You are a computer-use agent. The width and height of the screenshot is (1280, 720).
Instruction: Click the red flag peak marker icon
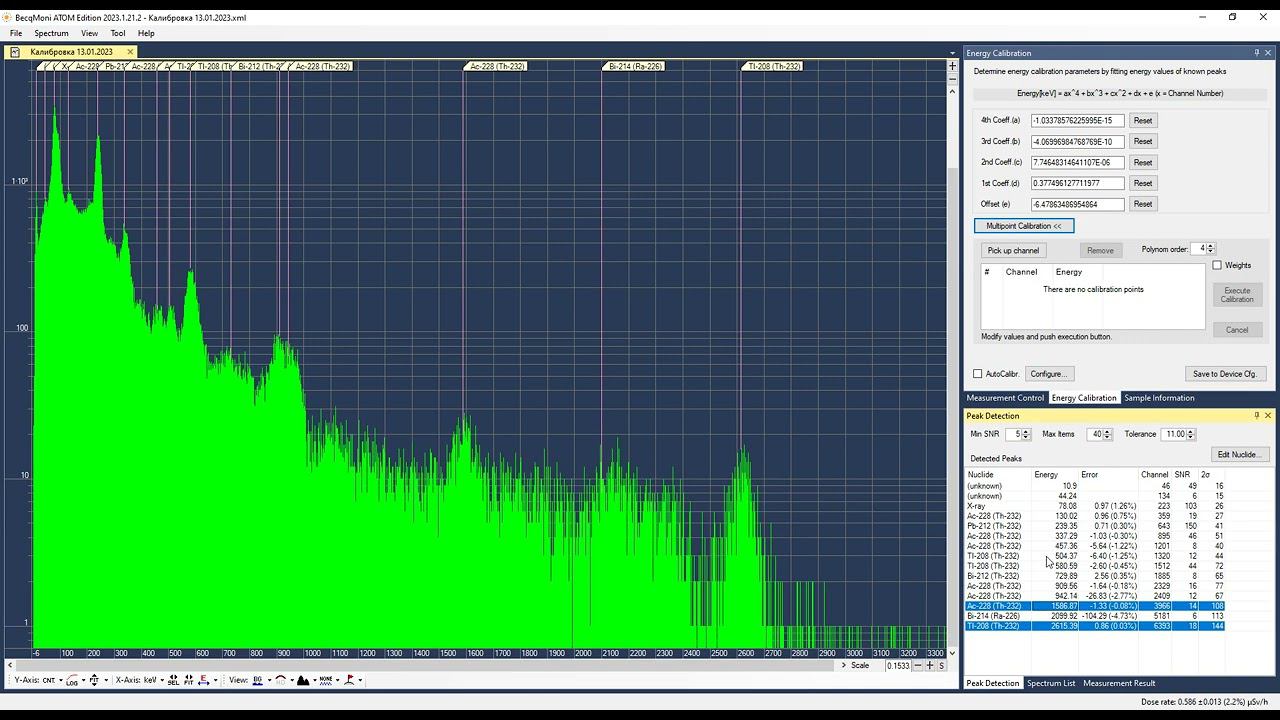(349, 680)
